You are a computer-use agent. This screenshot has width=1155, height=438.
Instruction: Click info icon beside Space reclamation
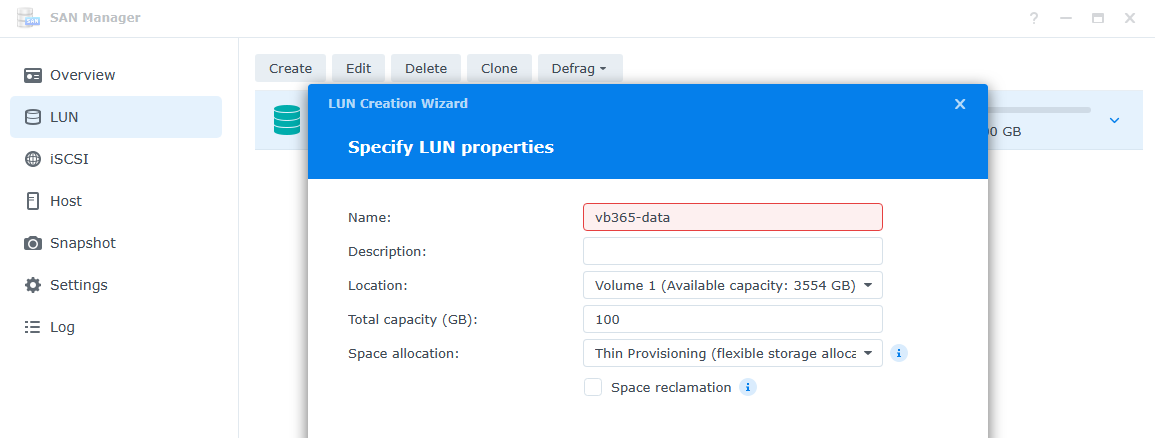click(748, 387)
